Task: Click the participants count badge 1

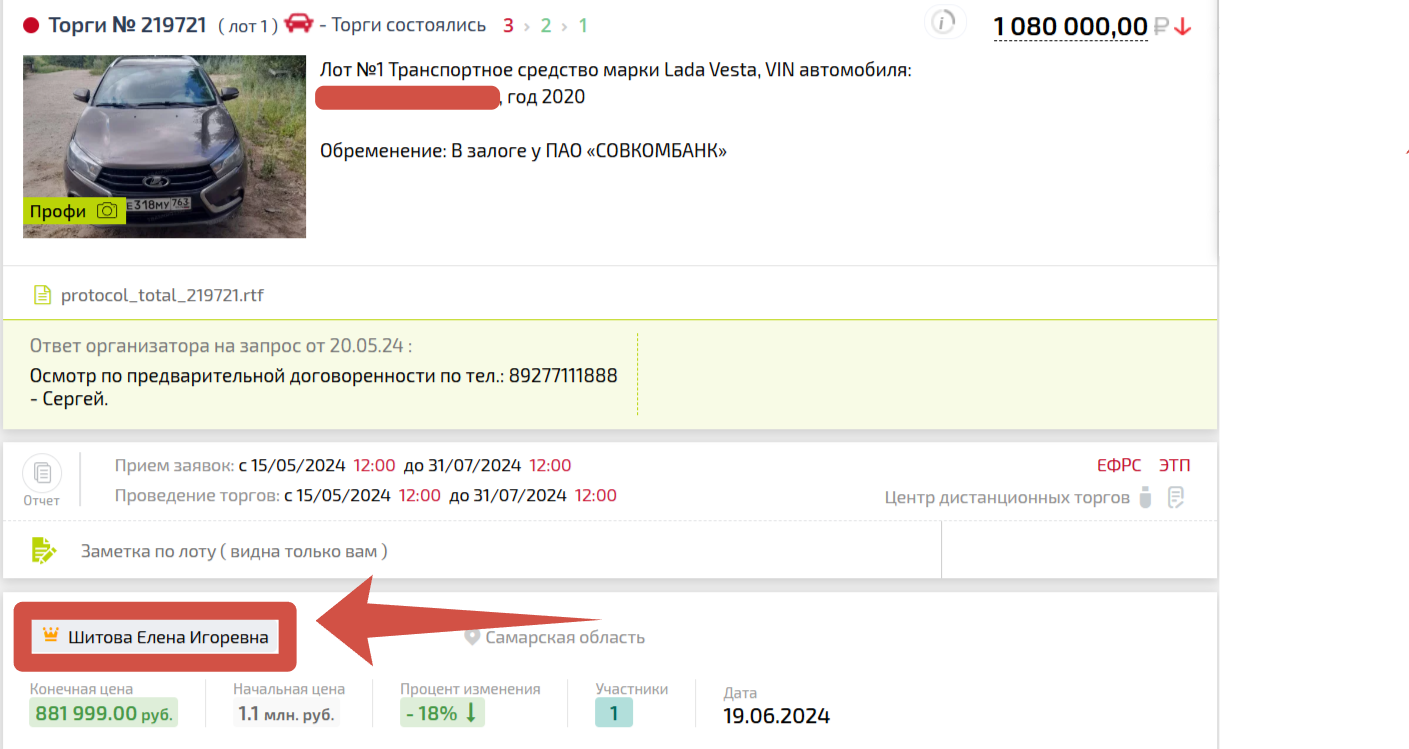Action: pos(614,713)
